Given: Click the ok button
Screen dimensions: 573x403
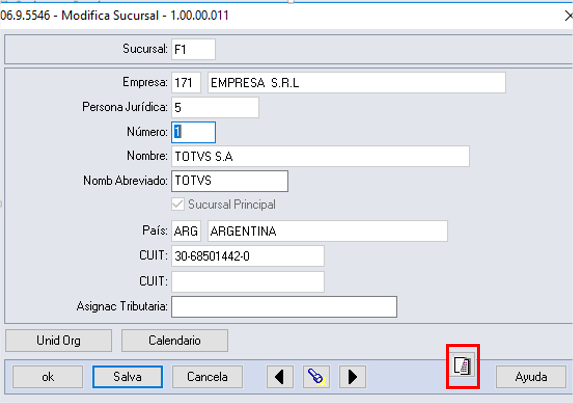Looking at the screenshot, I should (x=48, y=377).
